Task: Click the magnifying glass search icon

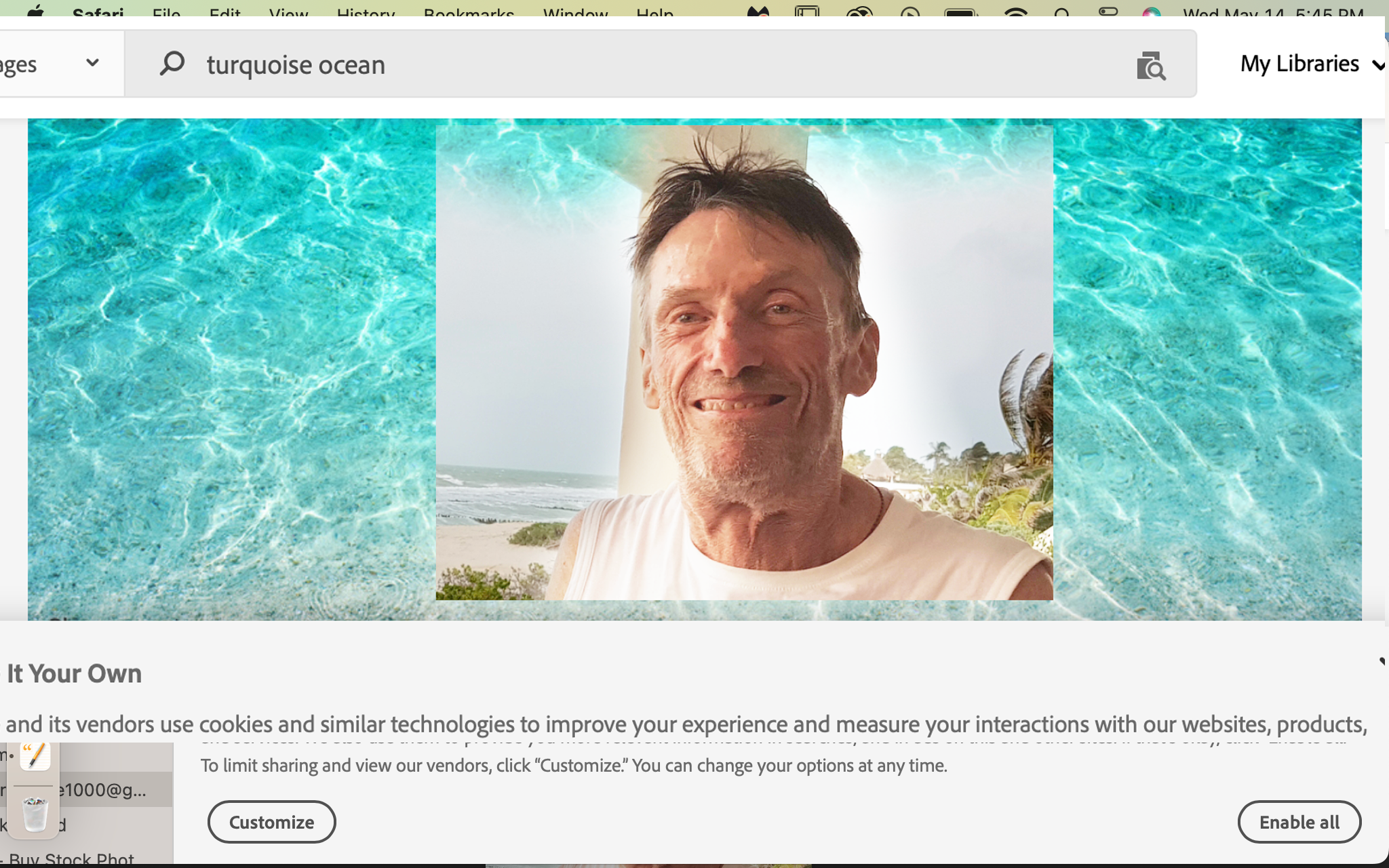Action: (x=172, y=64)
